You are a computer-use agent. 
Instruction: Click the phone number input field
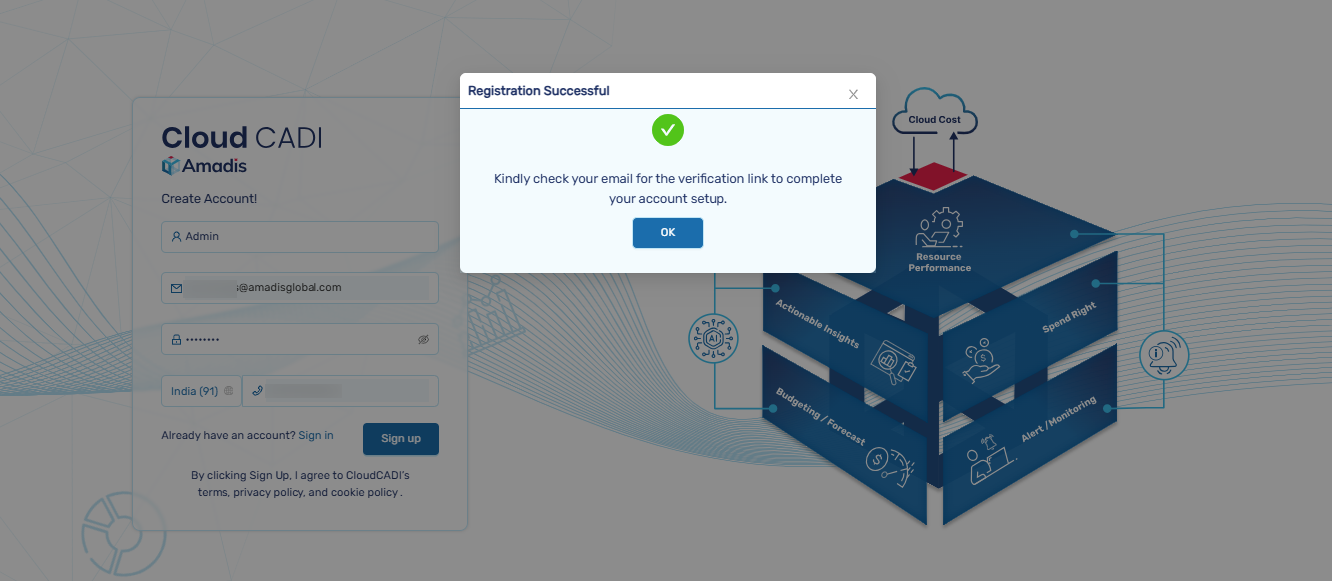341,391
